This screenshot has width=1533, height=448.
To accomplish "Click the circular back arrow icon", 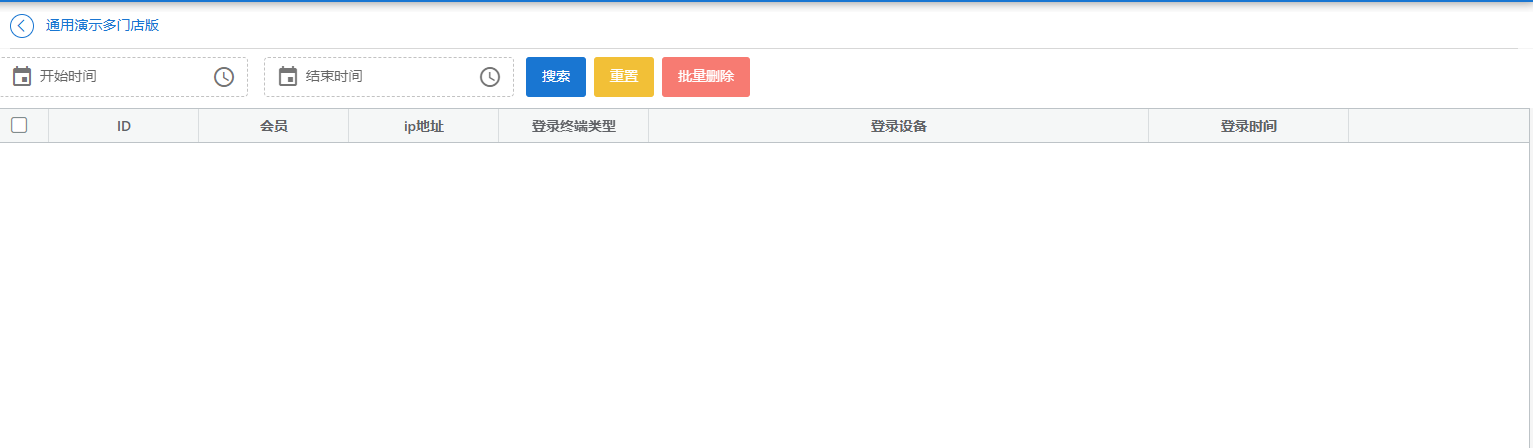I will pos(22,26).
